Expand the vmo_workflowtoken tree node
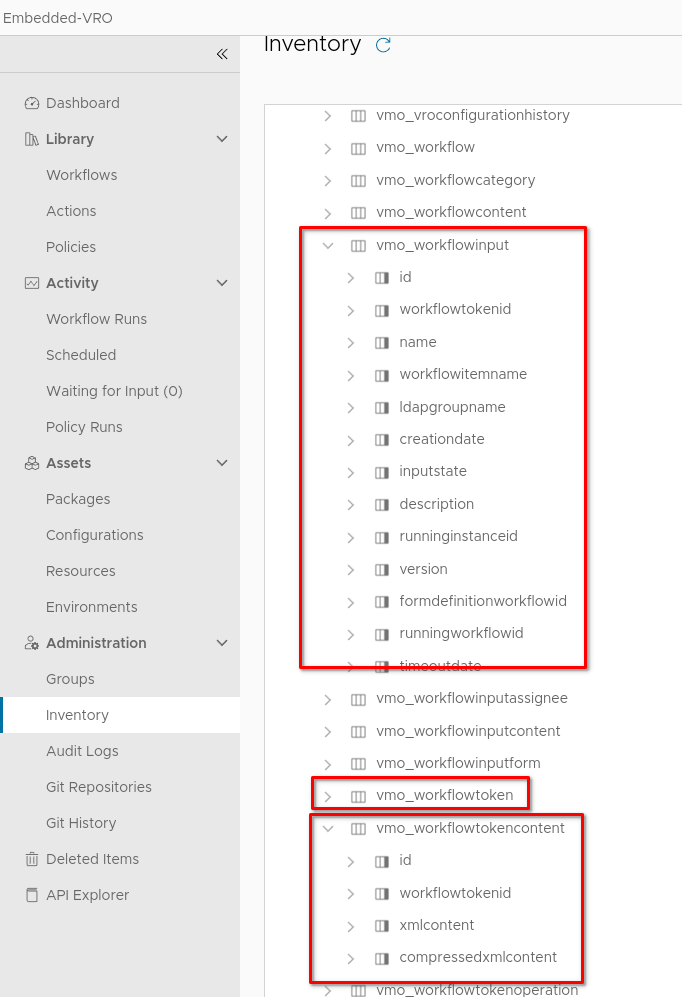 [x=327, y=796]
